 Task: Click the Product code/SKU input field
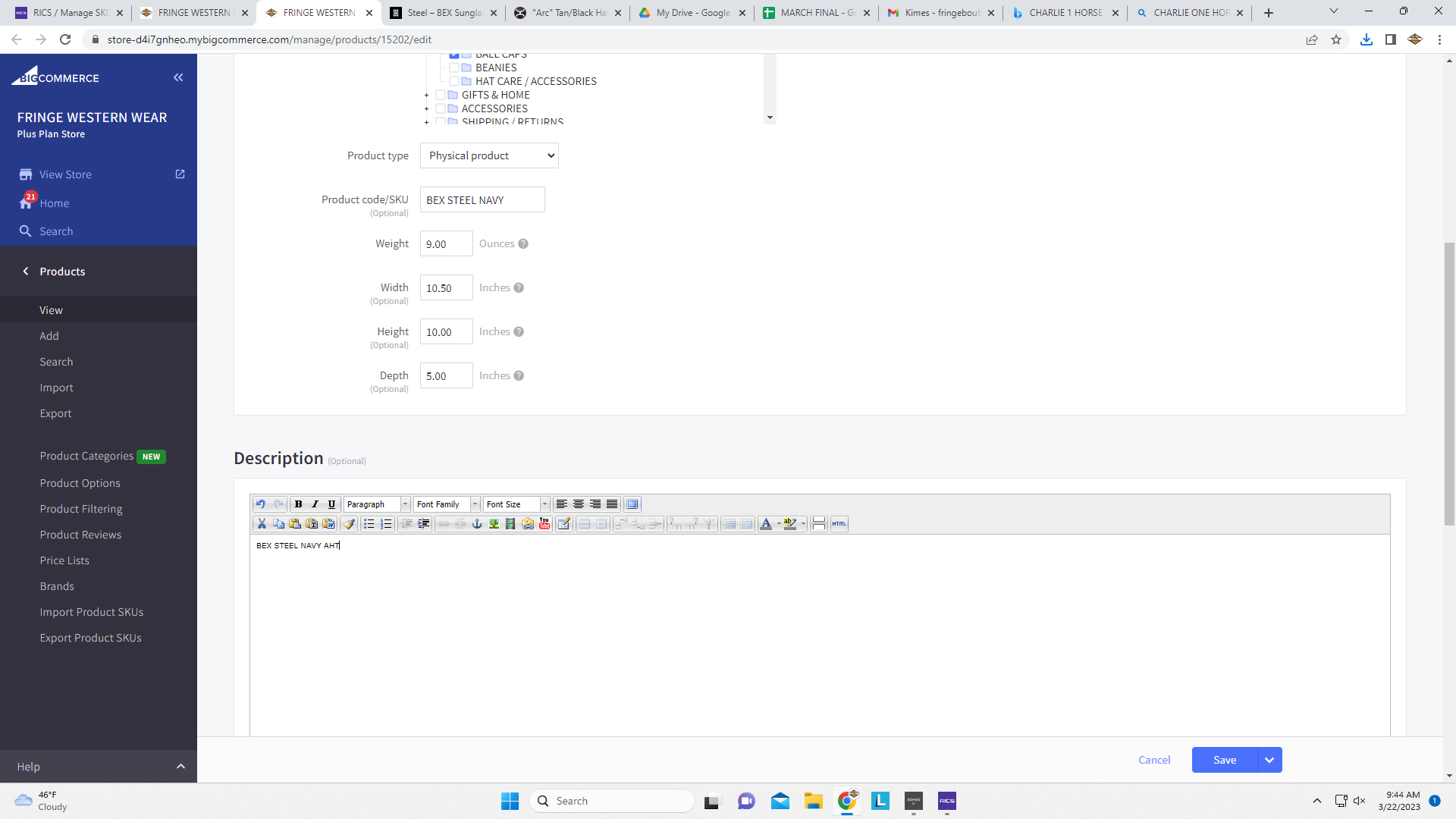482,199
